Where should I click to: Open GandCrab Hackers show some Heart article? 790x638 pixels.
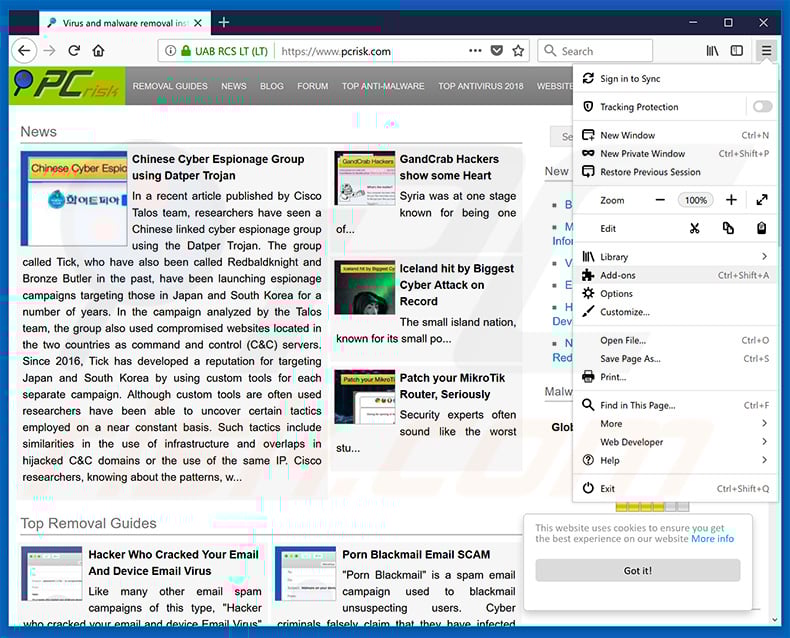click(449, 167)
